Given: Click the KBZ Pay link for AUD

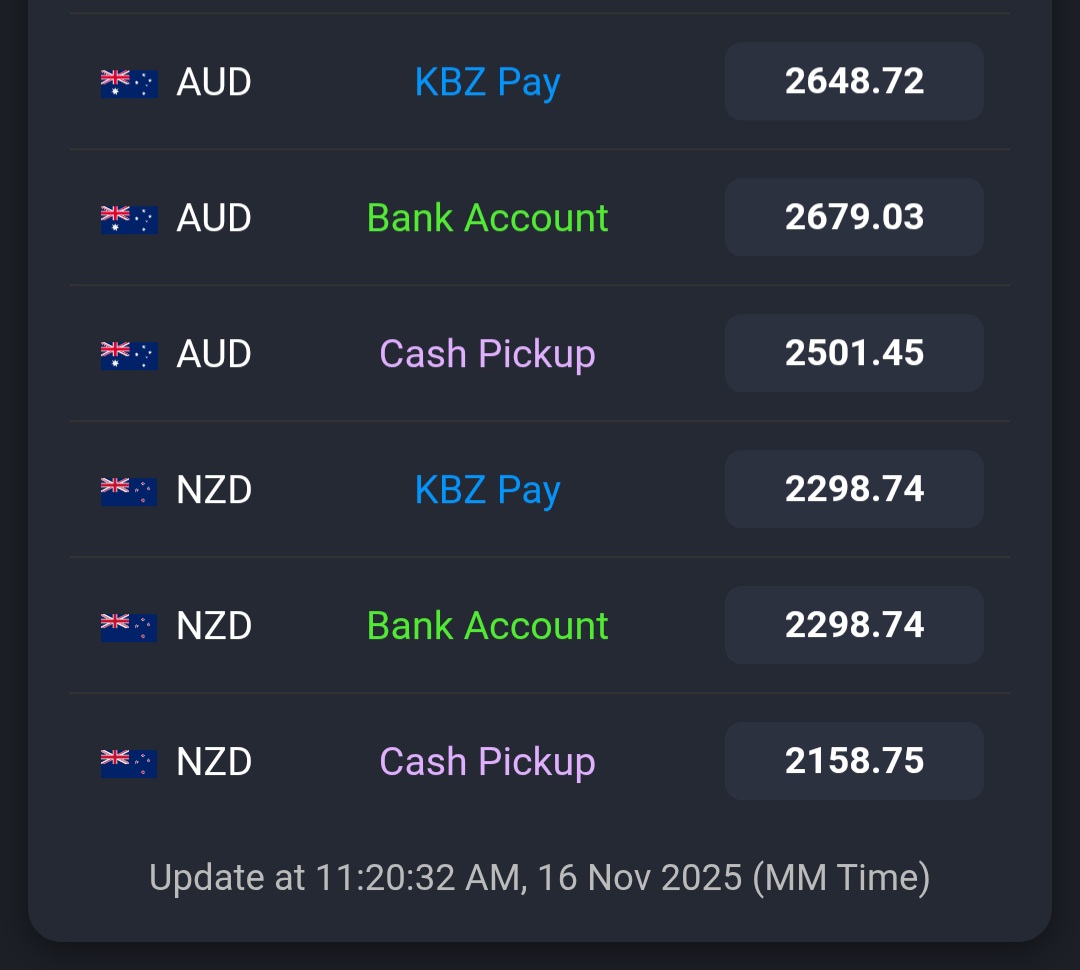Looking at the screenshot, I should pos(487,83).
